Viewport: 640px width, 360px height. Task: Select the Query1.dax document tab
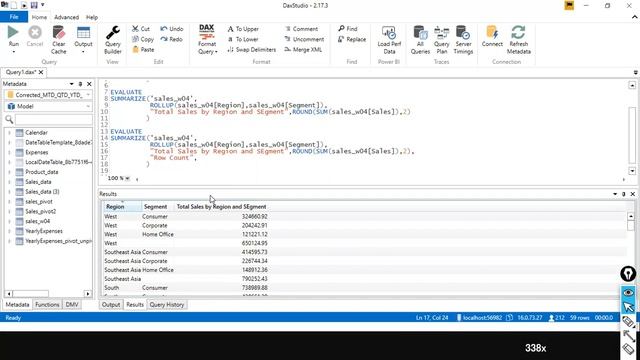tap(21, 72)
